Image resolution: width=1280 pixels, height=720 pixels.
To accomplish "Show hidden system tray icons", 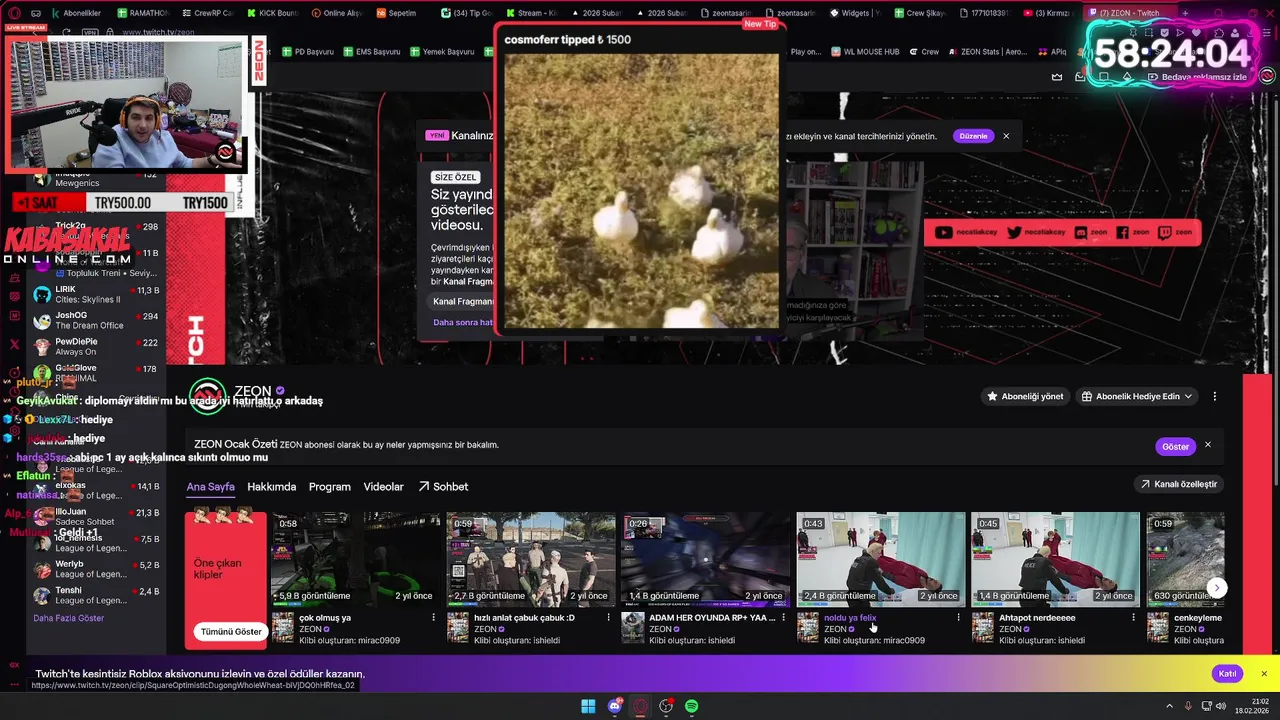I will (1169, 707).
